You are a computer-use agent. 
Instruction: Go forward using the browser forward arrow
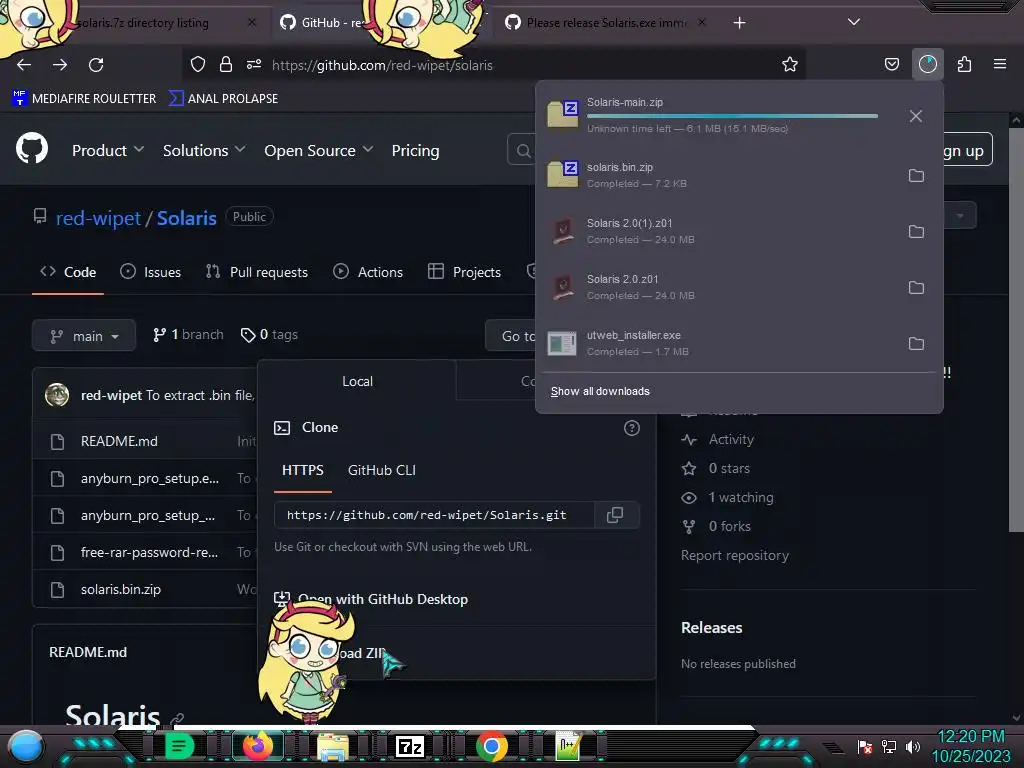(60, 65)
